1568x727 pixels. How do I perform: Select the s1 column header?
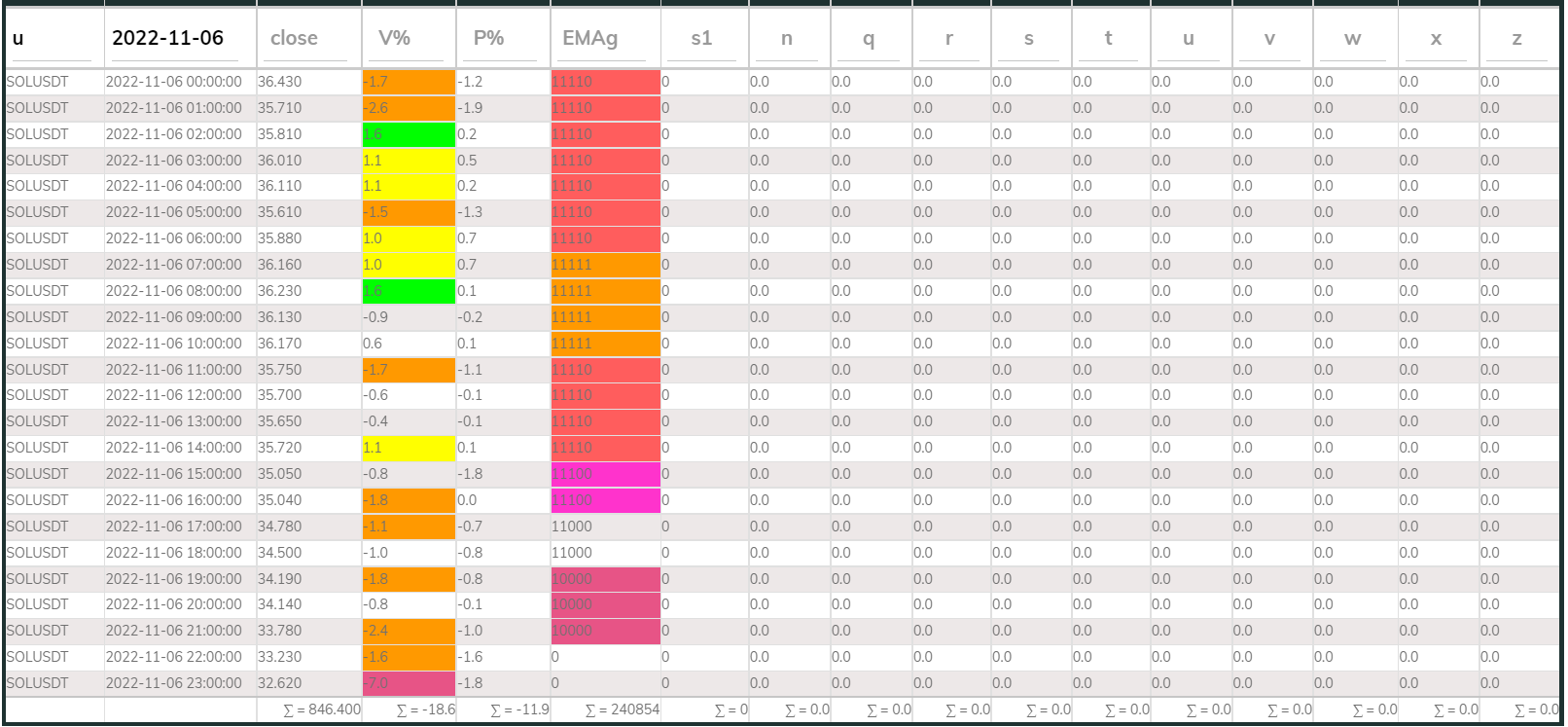pos(701,39)
